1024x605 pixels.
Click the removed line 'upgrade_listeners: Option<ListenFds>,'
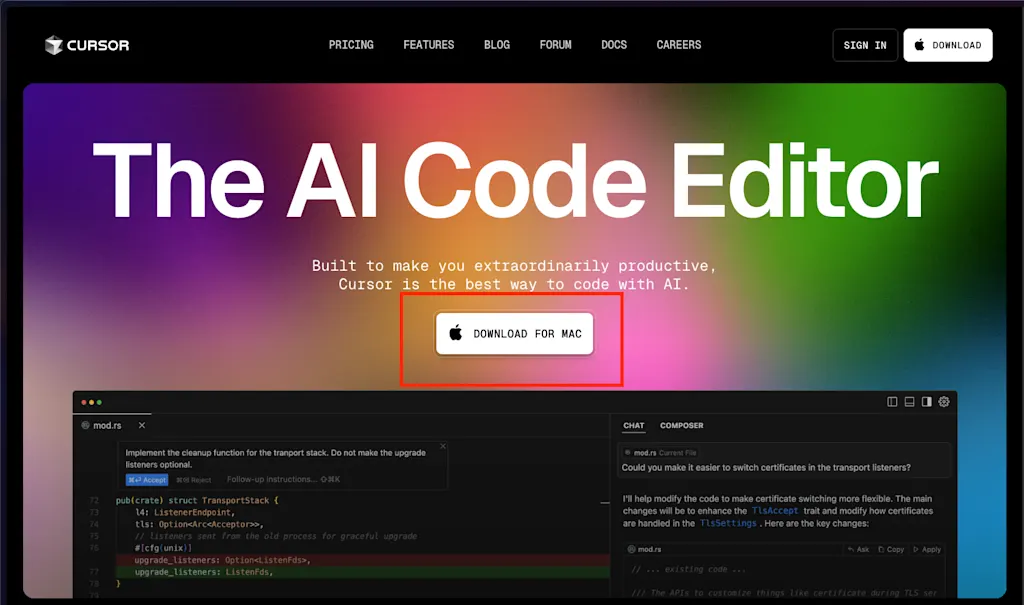(x=223, y=560)
